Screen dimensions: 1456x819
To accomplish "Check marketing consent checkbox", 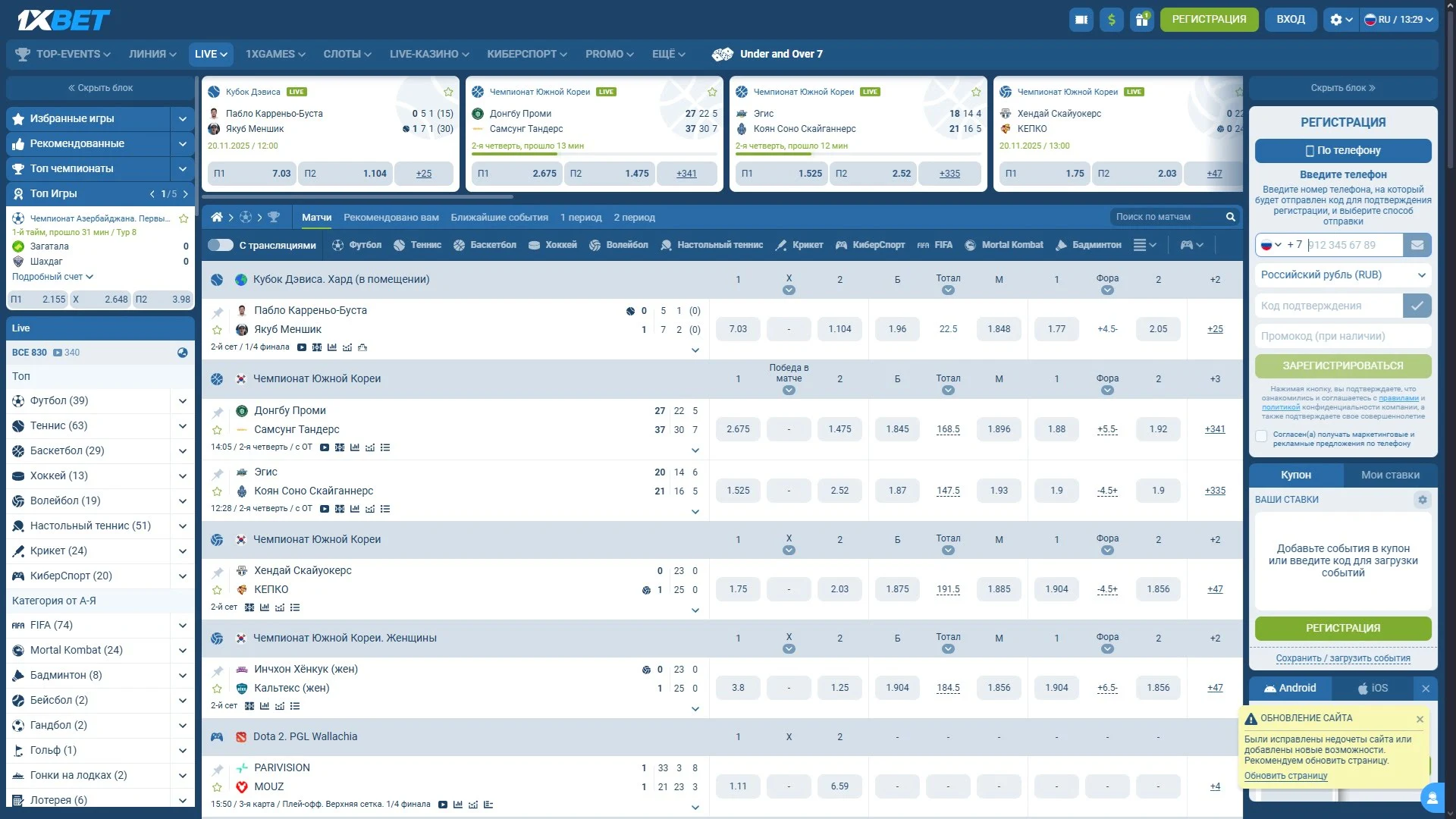I will tap(1261, 436).
